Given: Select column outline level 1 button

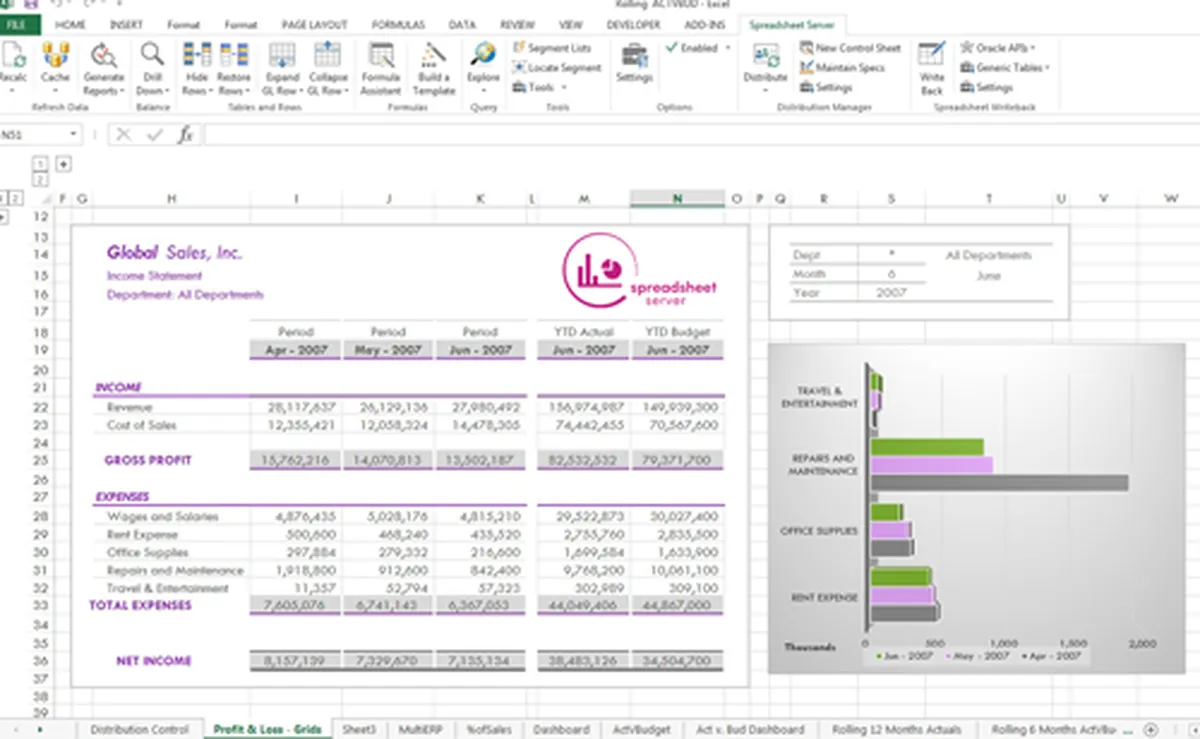Looking at the screenshot, I should [41, 163].
